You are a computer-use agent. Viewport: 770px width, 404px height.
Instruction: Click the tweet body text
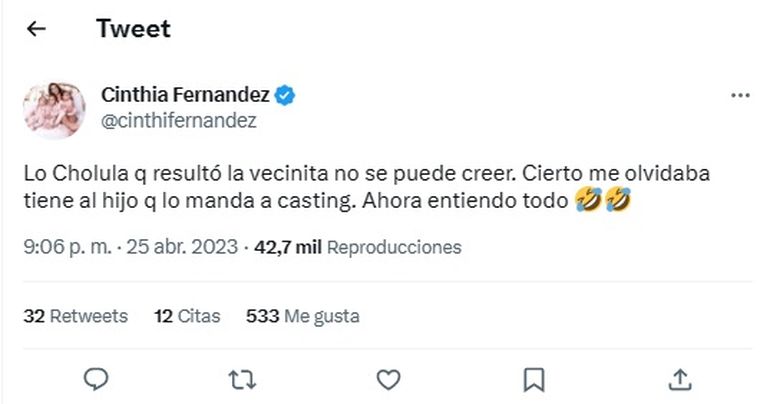coord(300,187)
